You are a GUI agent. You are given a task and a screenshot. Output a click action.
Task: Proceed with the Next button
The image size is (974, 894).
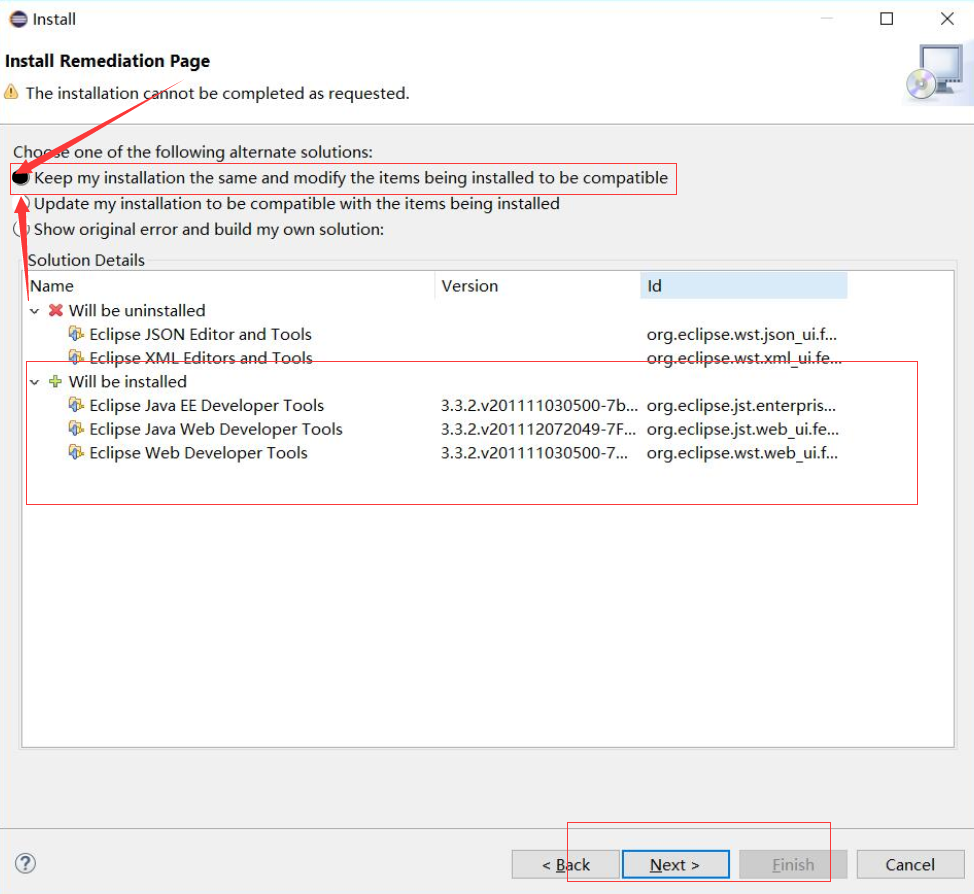point(675,864)
